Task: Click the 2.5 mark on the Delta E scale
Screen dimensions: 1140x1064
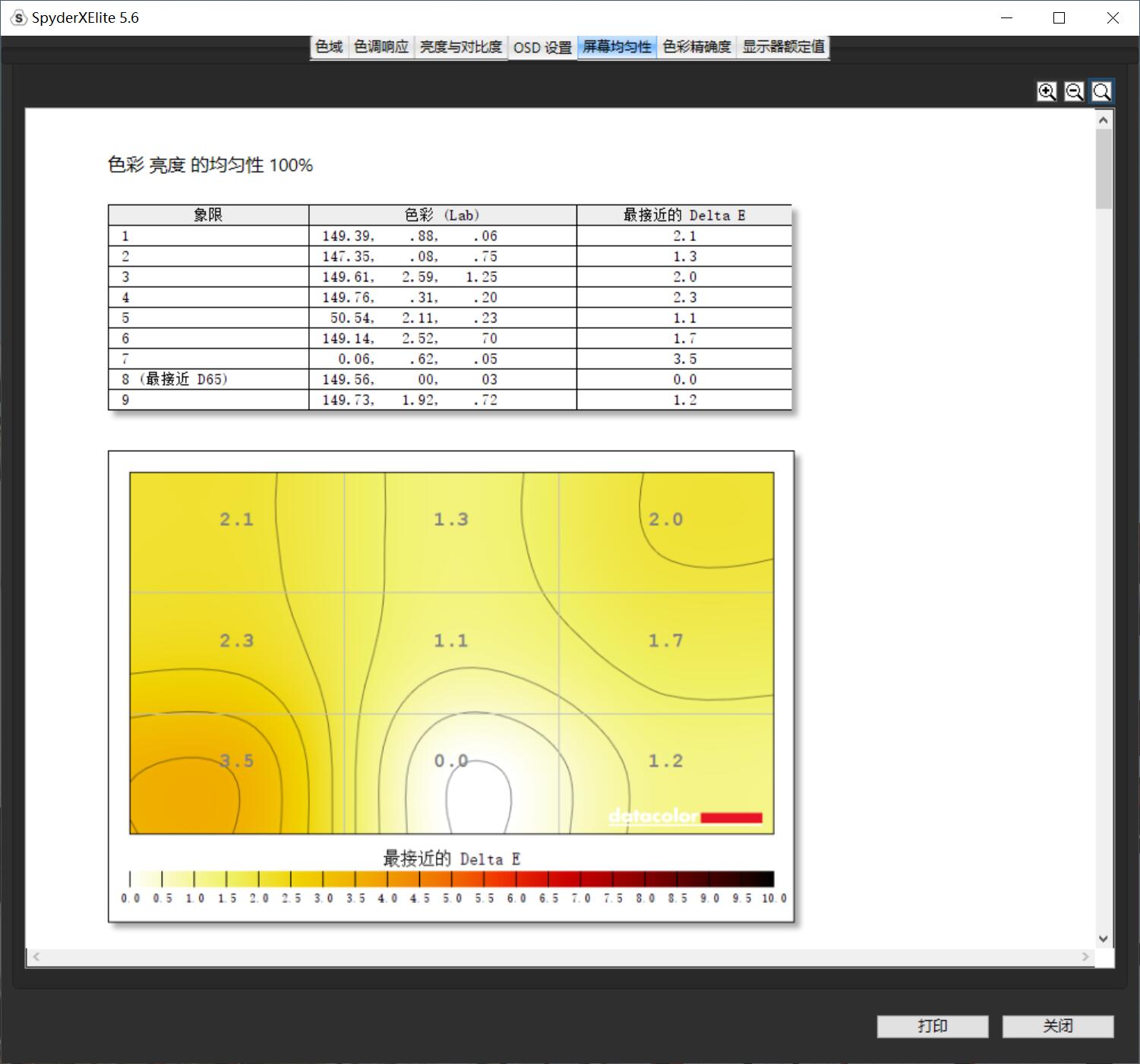Action: click(x=291, y=898)
